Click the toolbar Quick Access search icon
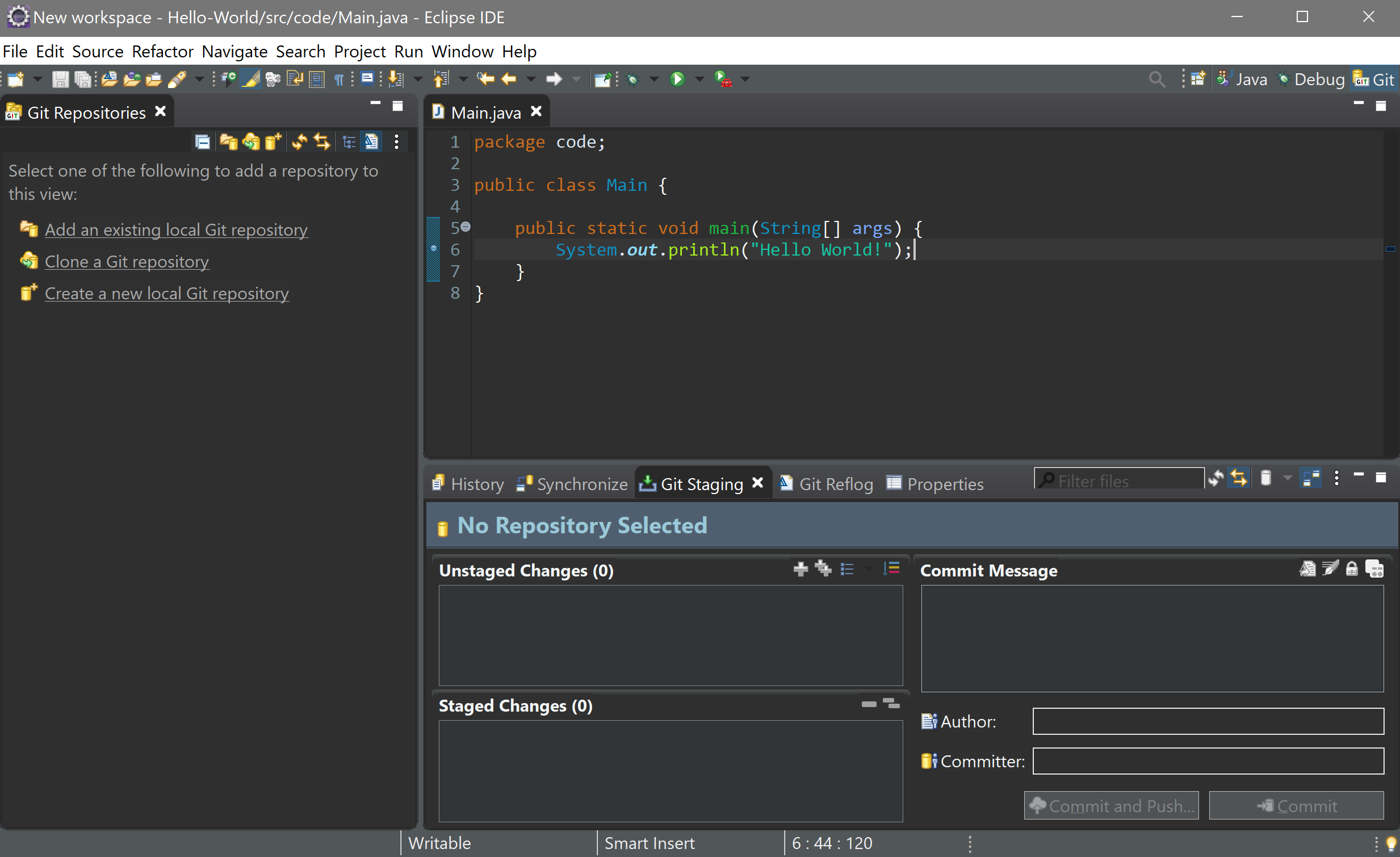This screenshot has height=857, width=1400. coord(1157,79)
